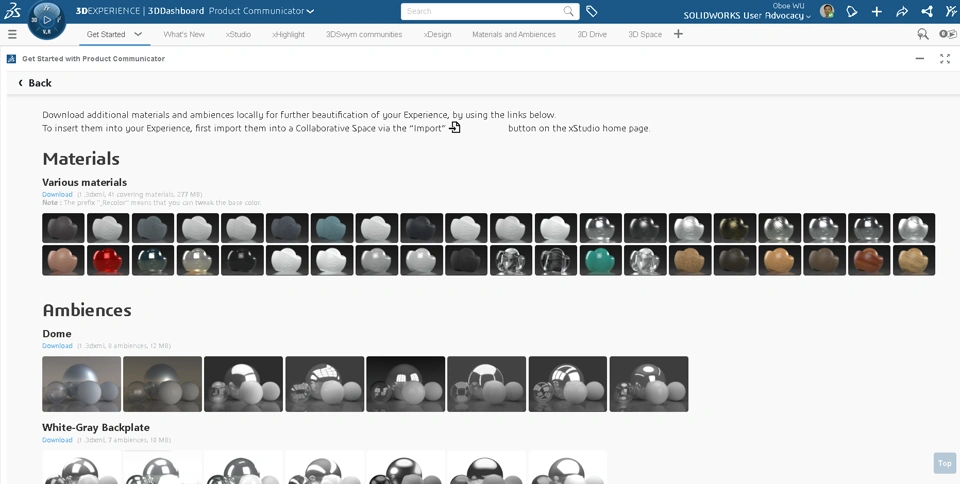Click Get Started with Product Communicator title
960x484 pixels.
pos(93,59)
